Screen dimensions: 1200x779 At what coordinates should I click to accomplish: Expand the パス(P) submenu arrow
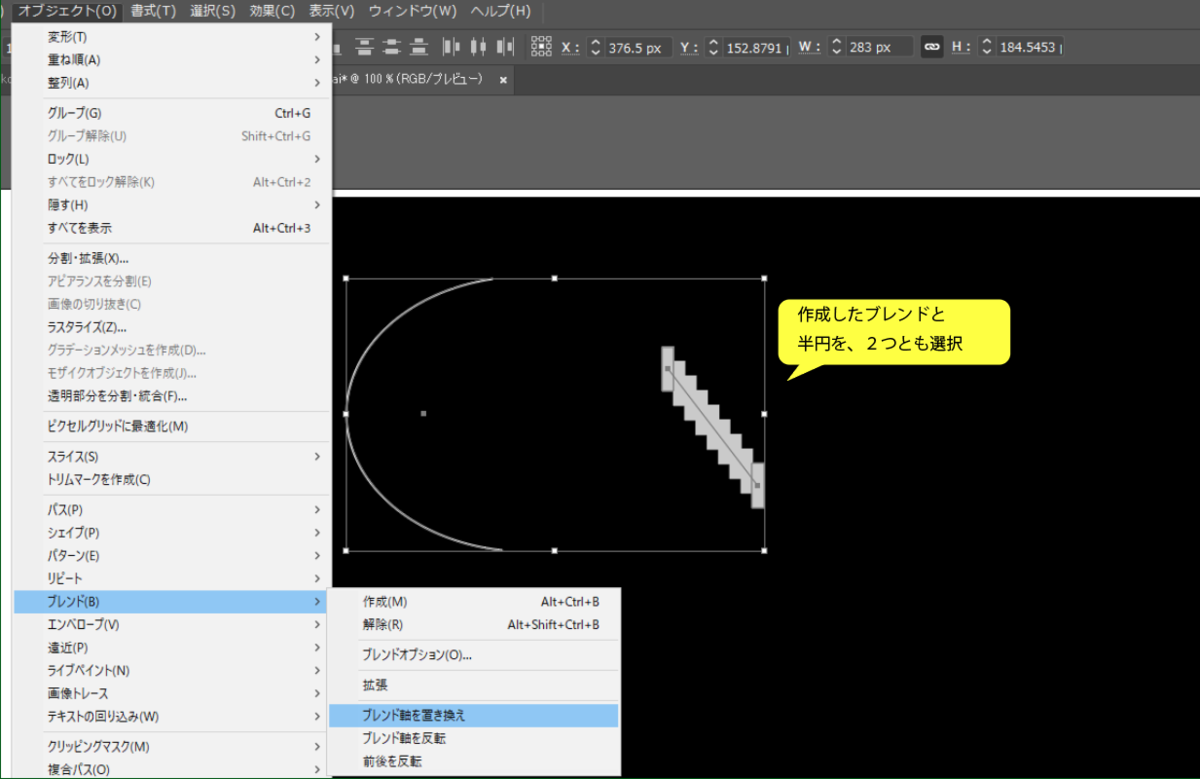coord(317,510)
